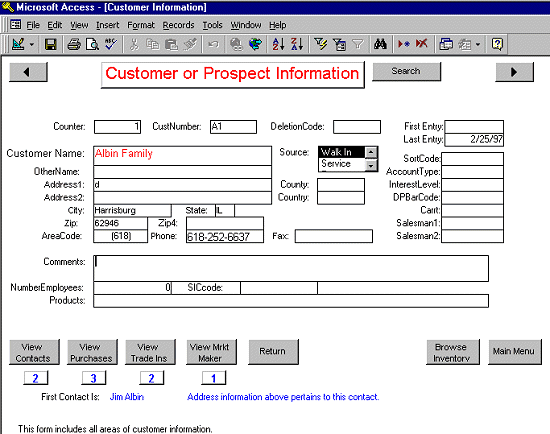Open Print Preview icon
The height and width of the screenshot is (434, 550).
[x=92, y=45]
